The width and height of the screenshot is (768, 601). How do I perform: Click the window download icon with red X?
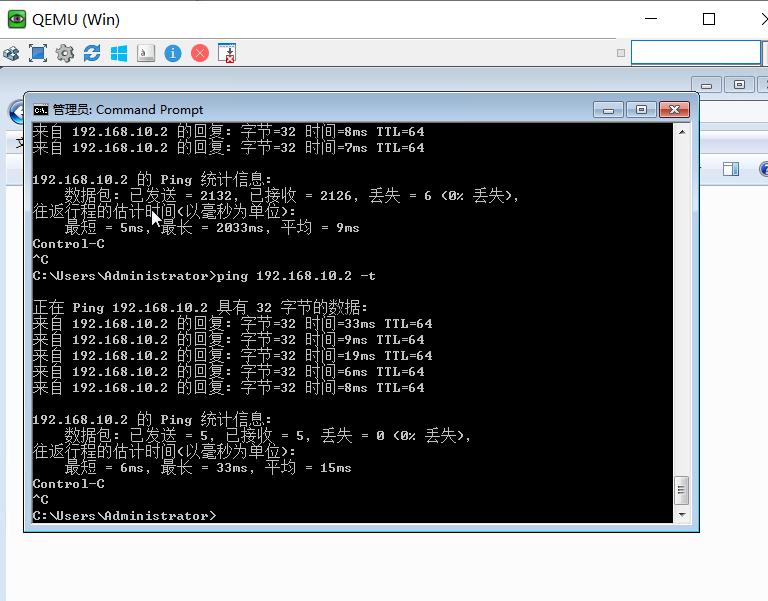point(227,53)
